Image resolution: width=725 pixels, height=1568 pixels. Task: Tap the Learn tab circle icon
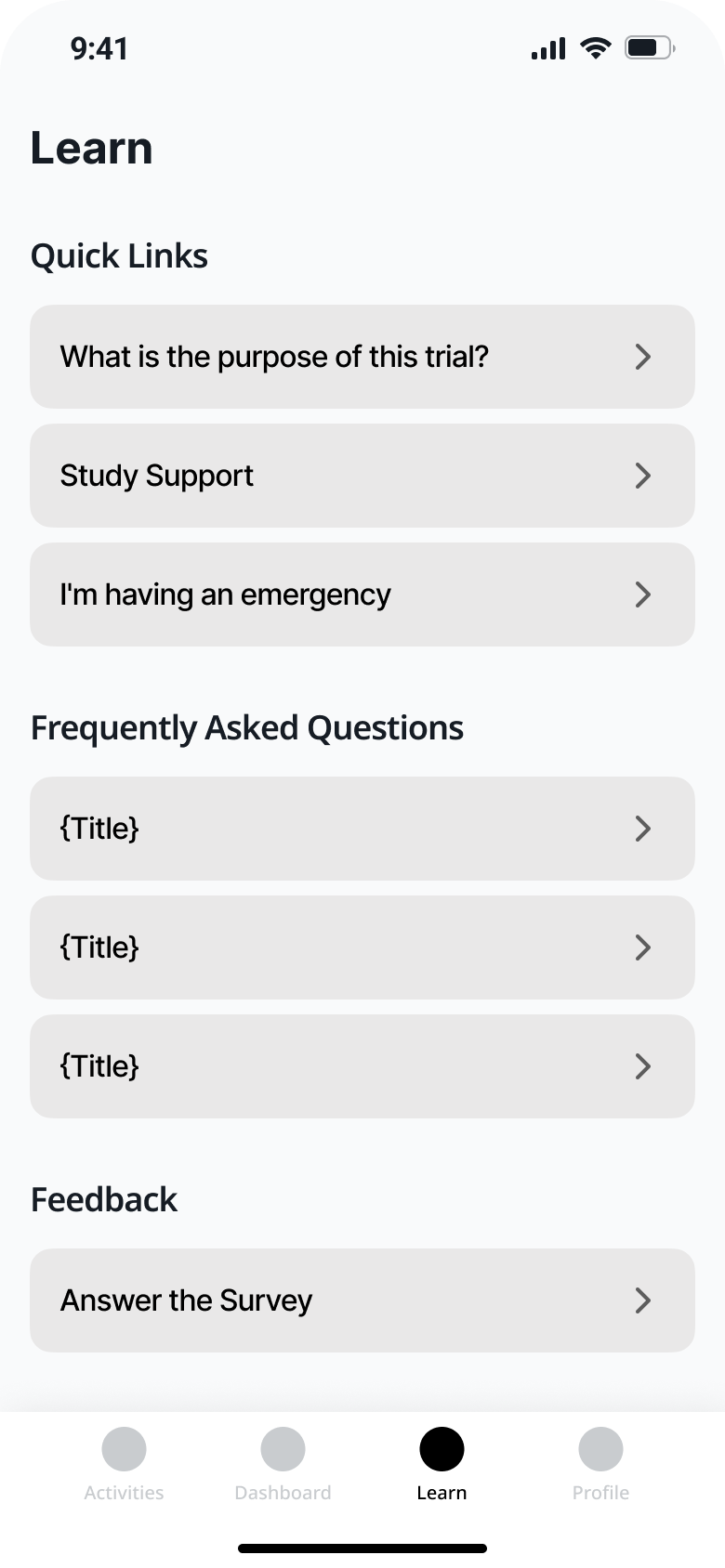click(x=442, y=1449)
